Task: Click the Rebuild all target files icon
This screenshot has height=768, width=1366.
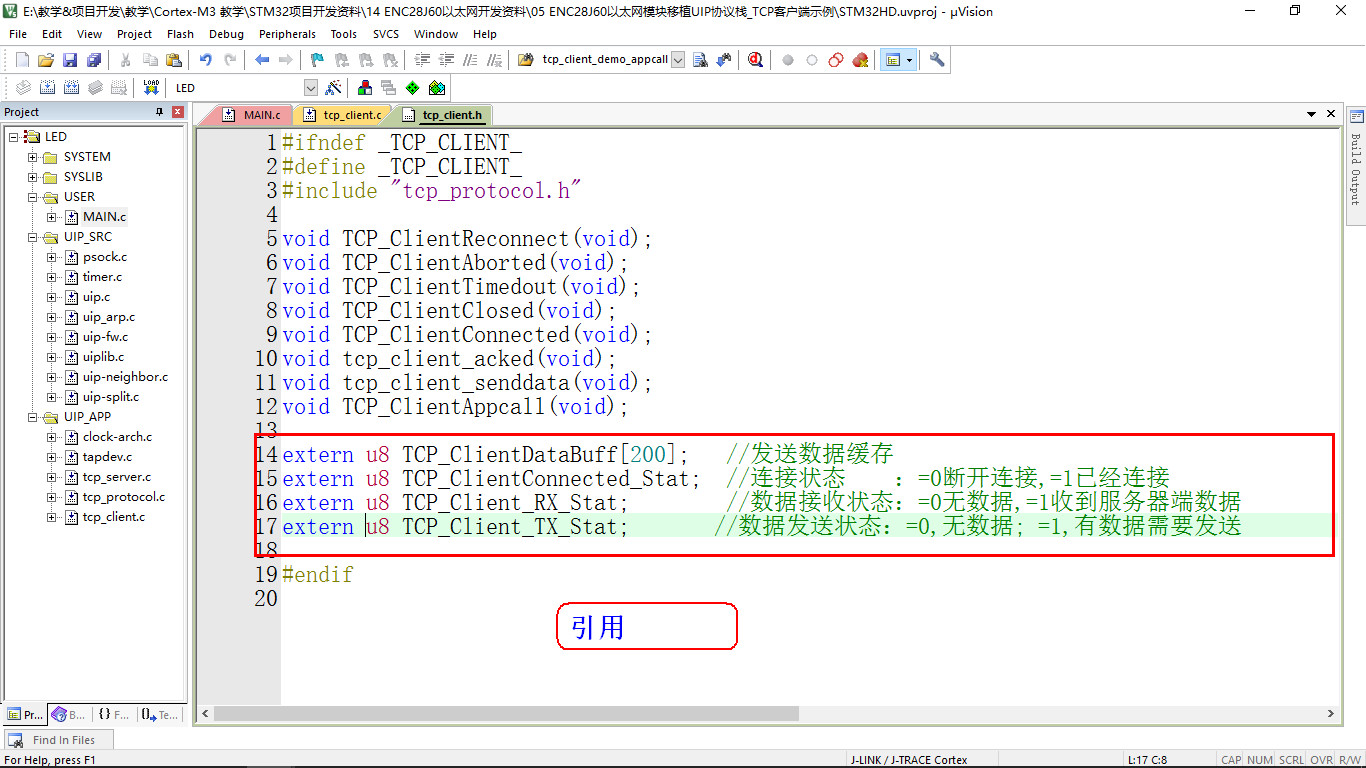Action: tap(72, 88)
